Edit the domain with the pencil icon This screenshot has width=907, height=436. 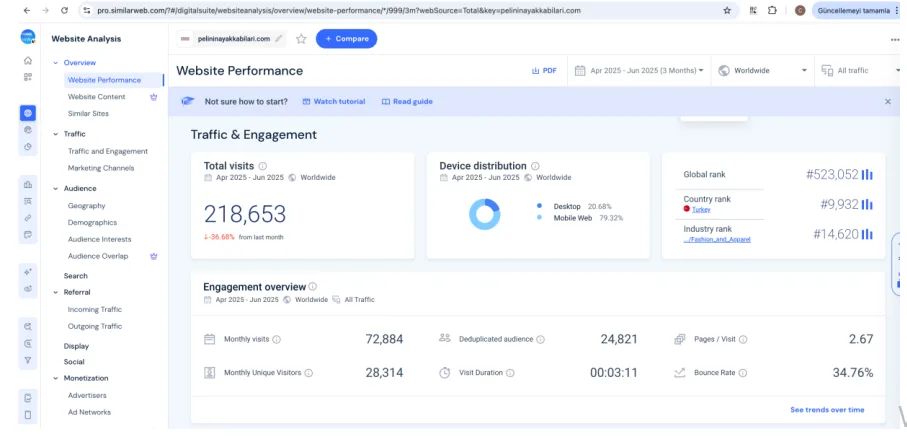[x=279, y=39]
